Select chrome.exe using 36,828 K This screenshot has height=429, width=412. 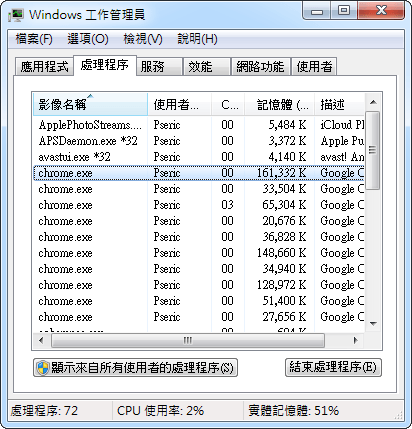tap(199, 237)
